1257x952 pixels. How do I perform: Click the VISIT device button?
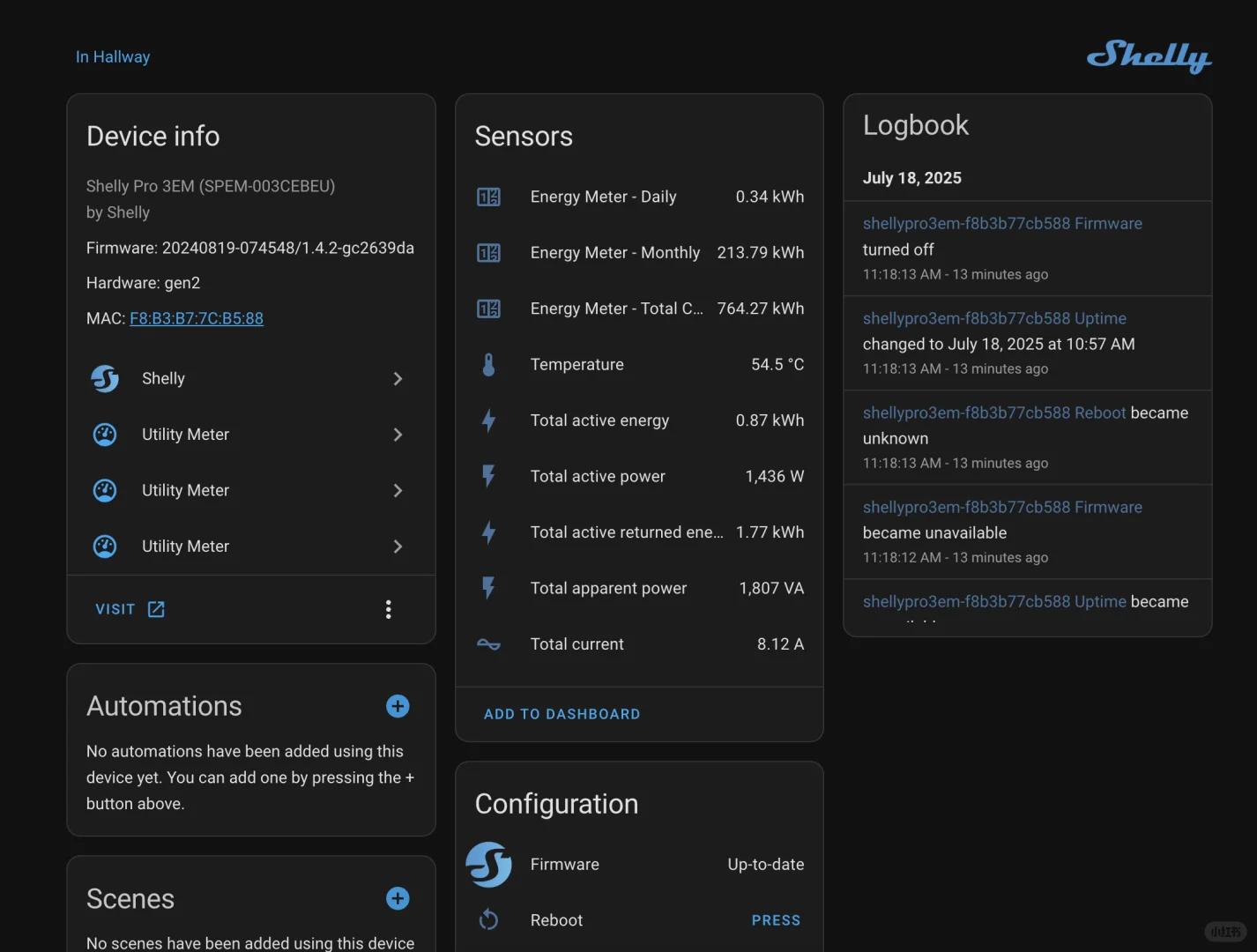[130, 609]
